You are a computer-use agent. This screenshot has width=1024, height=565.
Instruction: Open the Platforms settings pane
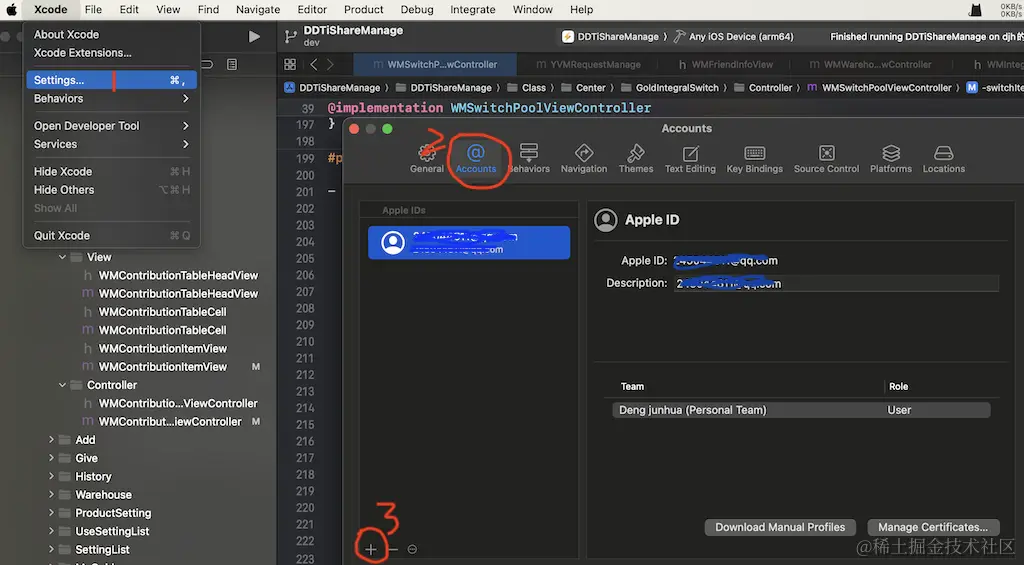click(x=890, y=158)
